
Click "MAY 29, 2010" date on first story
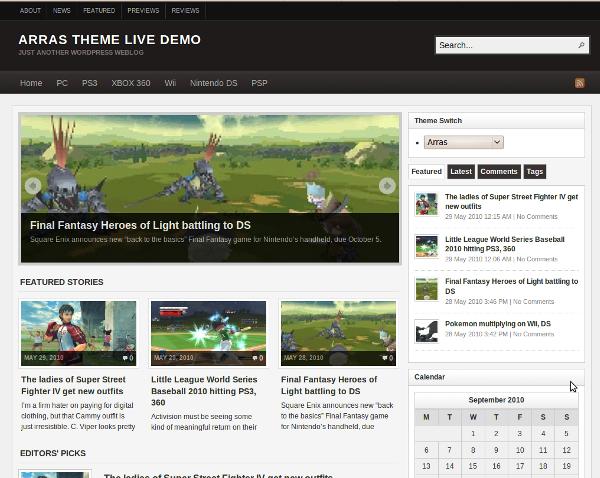point(44,358)
